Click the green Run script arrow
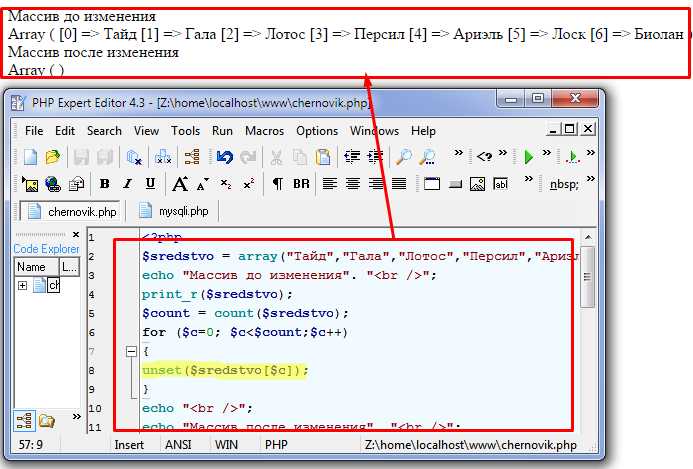The width and height of the screenshot is (693, 469). pyautogui.click(x=529, y=157)
